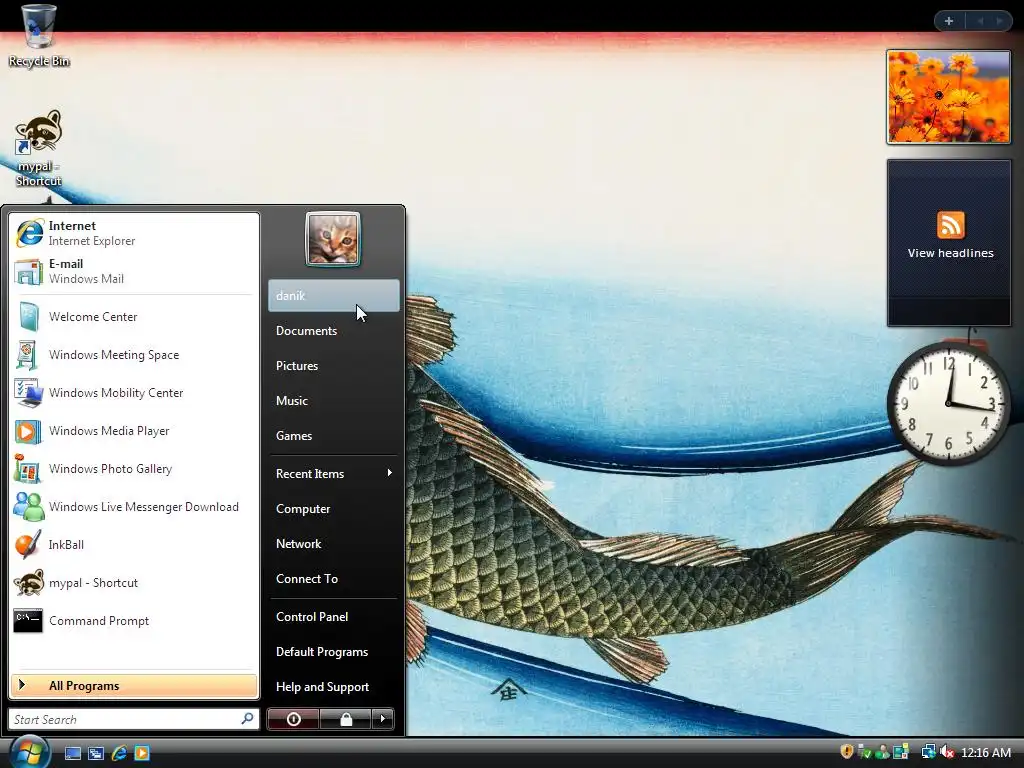Screen dimensions: 1024x768
Task: Open Internet Explorer from Start menu
Action: tap(134, 233)
